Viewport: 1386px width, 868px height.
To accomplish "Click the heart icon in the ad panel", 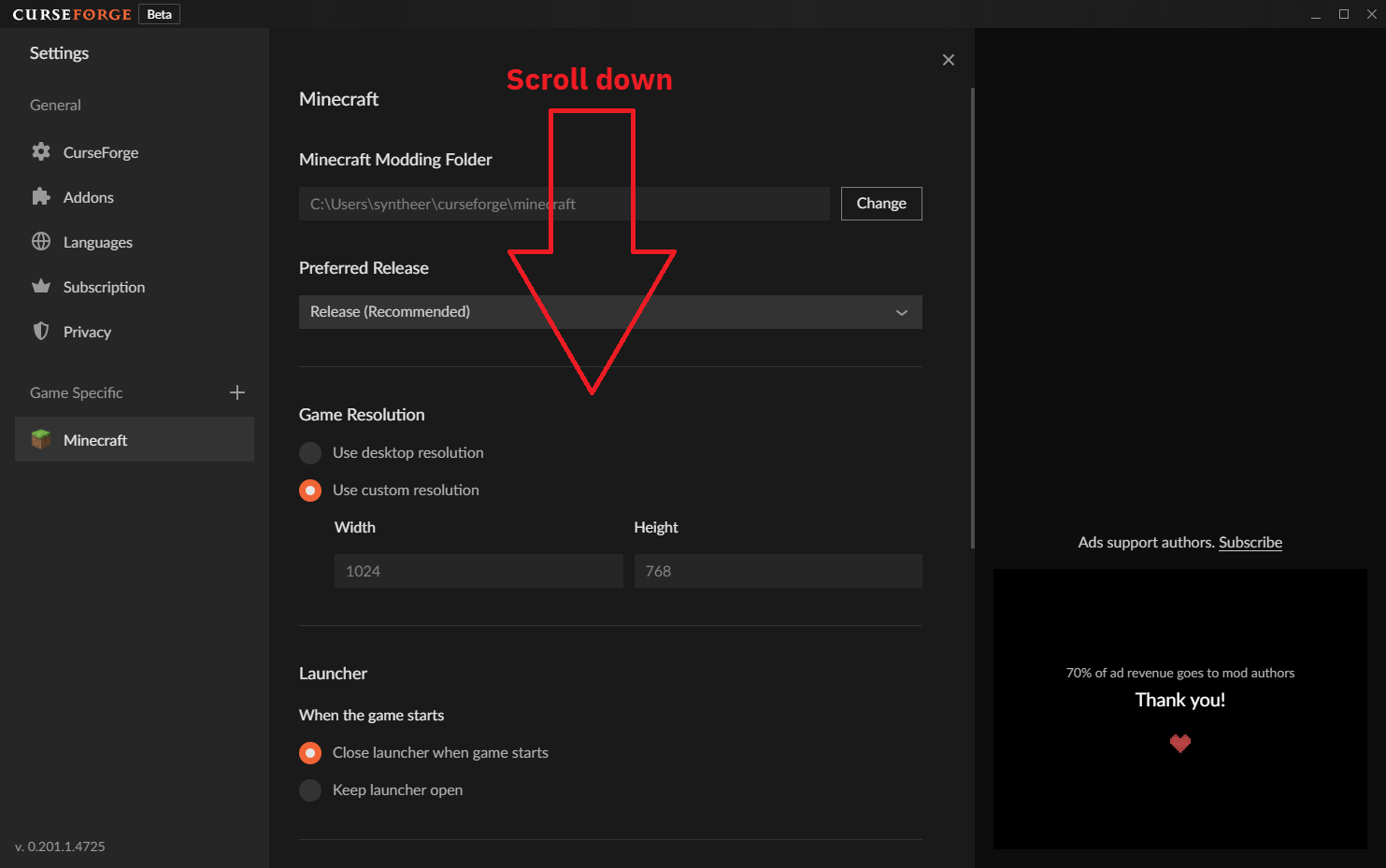I will pyautogui.click(x=1179, y=744).
